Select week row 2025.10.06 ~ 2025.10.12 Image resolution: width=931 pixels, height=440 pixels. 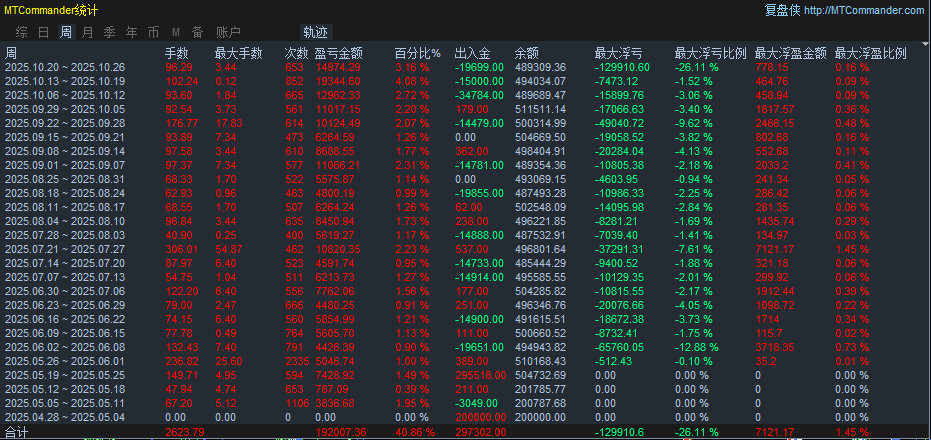tap(466, 96)
